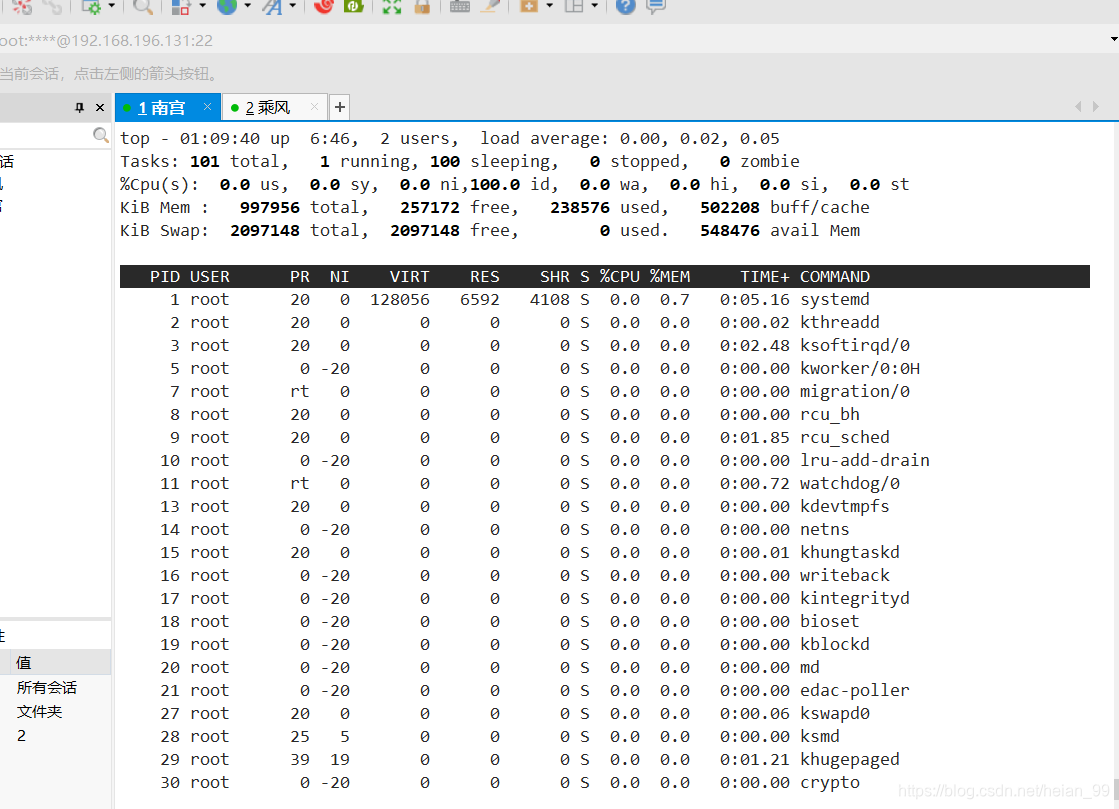The width and height of the screenshot is (1119, 809).
Task: Click the TIME+ column header
Action: point(764,277)
